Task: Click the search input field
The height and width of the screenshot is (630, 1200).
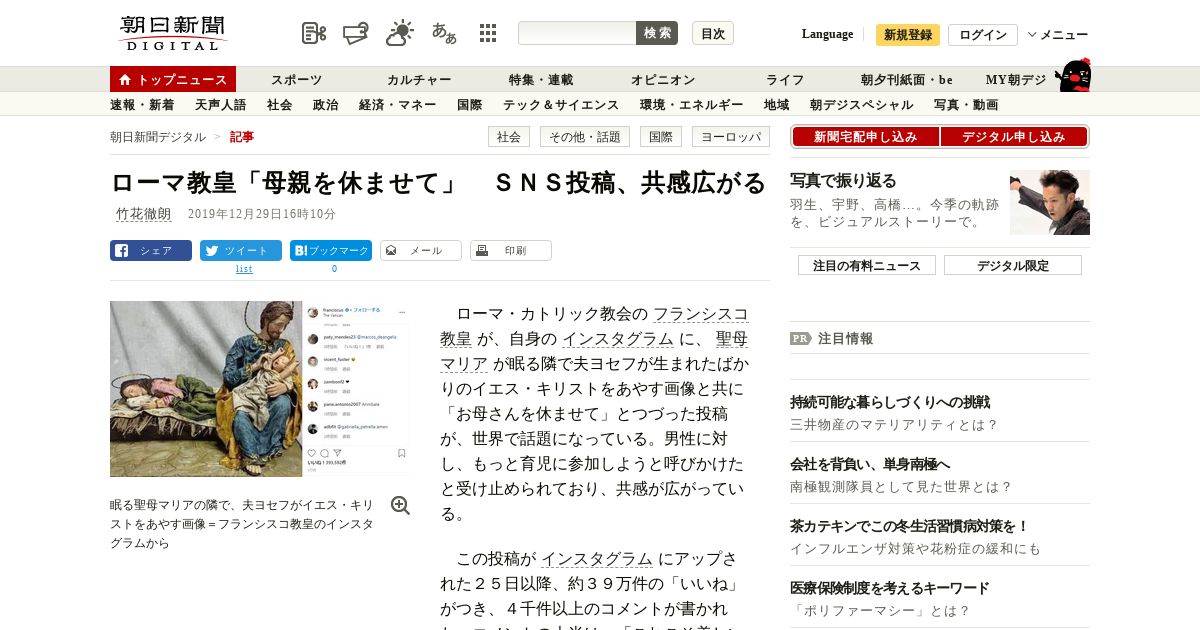Action: point(577,33)
